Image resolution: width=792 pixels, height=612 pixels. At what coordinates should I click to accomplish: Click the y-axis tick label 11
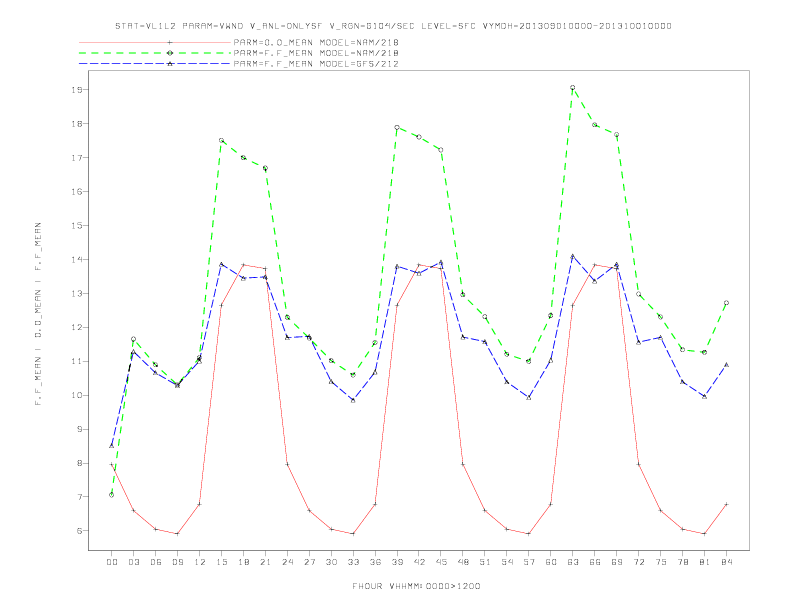tap(77, 362)
